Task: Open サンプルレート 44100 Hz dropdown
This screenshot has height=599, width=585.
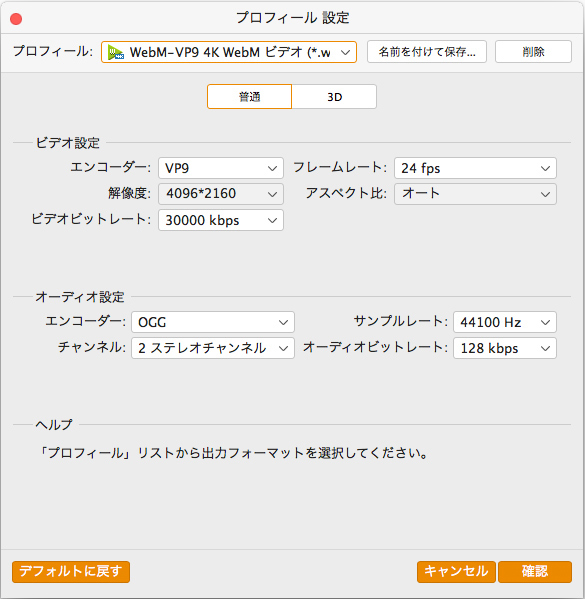Action: (x=505, y=322)
